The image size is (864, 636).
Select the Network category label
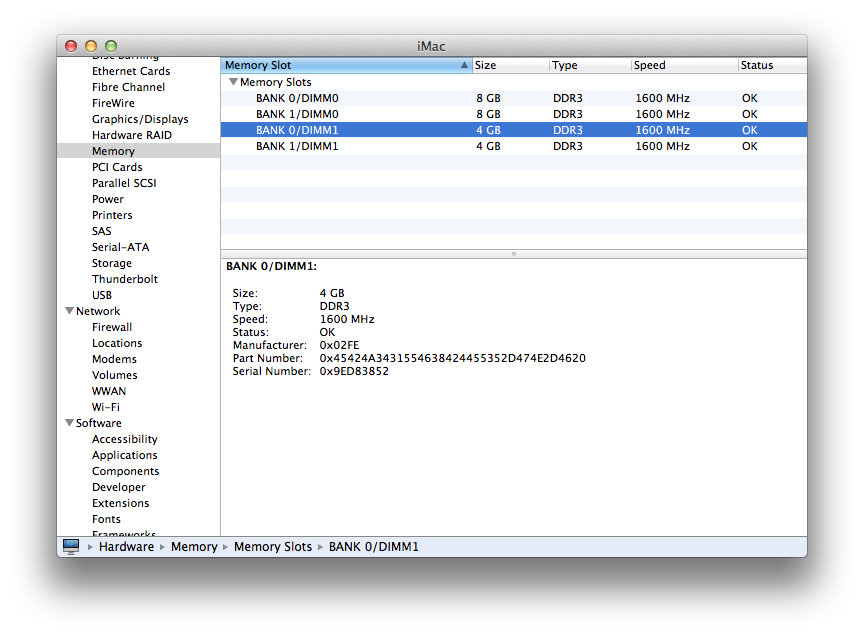(98, 311)
